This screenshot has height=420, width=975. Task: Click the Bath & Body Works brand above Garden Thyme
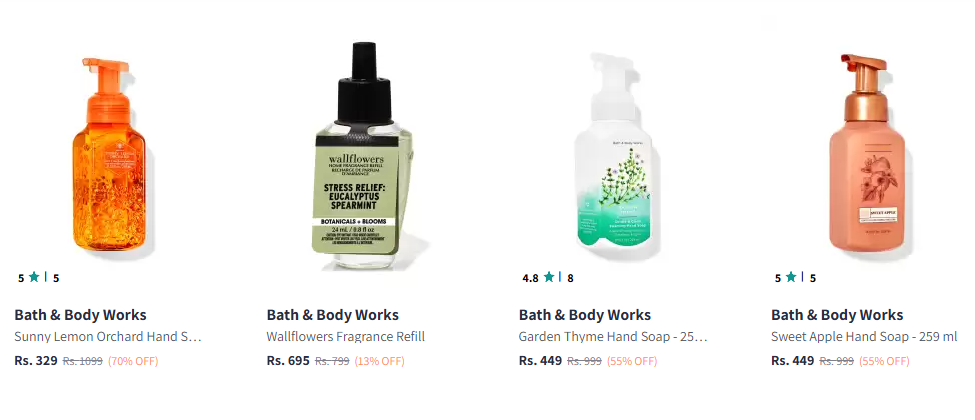click(585, 315)
